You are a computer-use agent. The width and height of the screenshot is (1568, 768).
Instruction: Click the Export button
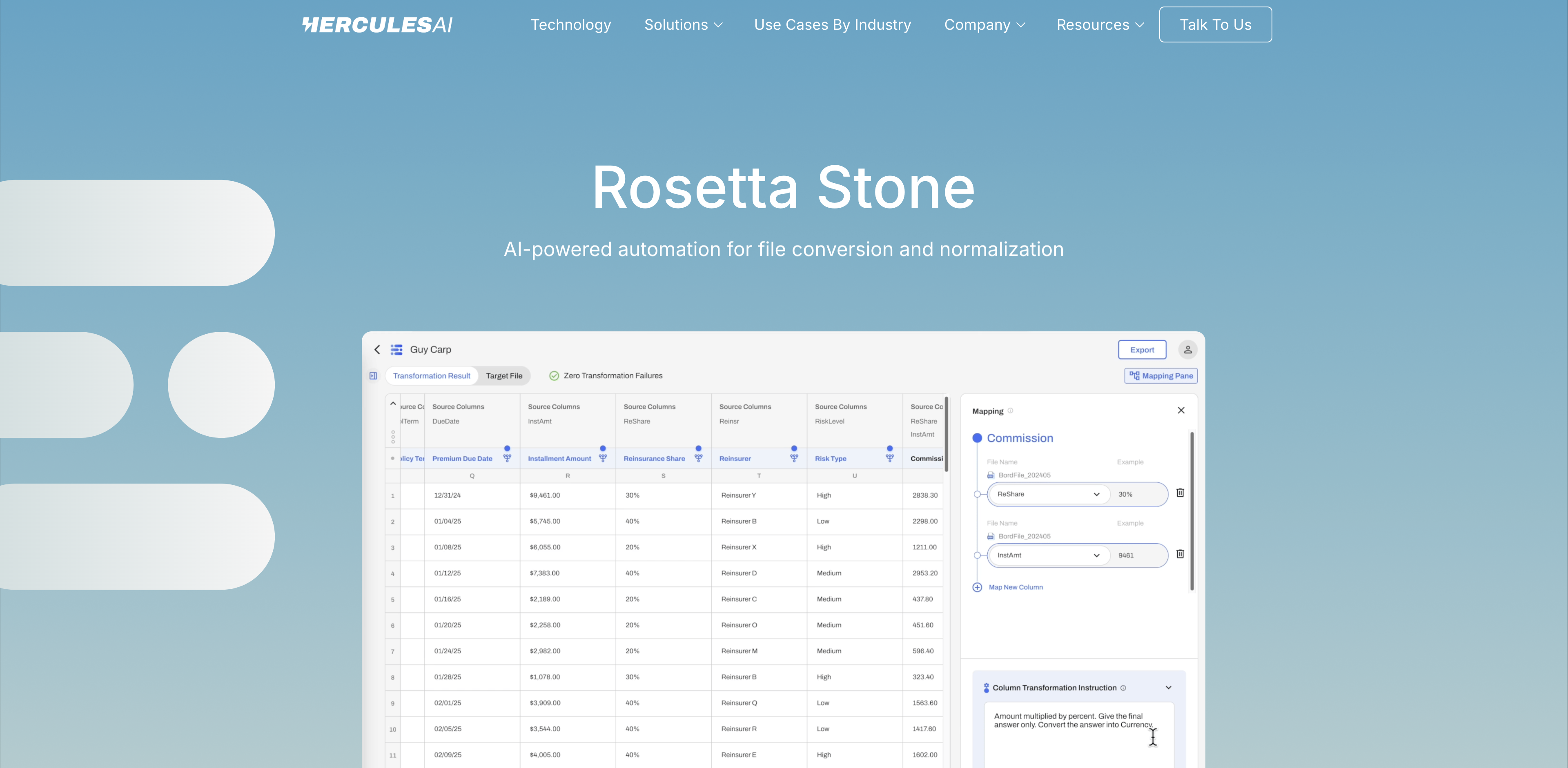(x=1142, y=350)
